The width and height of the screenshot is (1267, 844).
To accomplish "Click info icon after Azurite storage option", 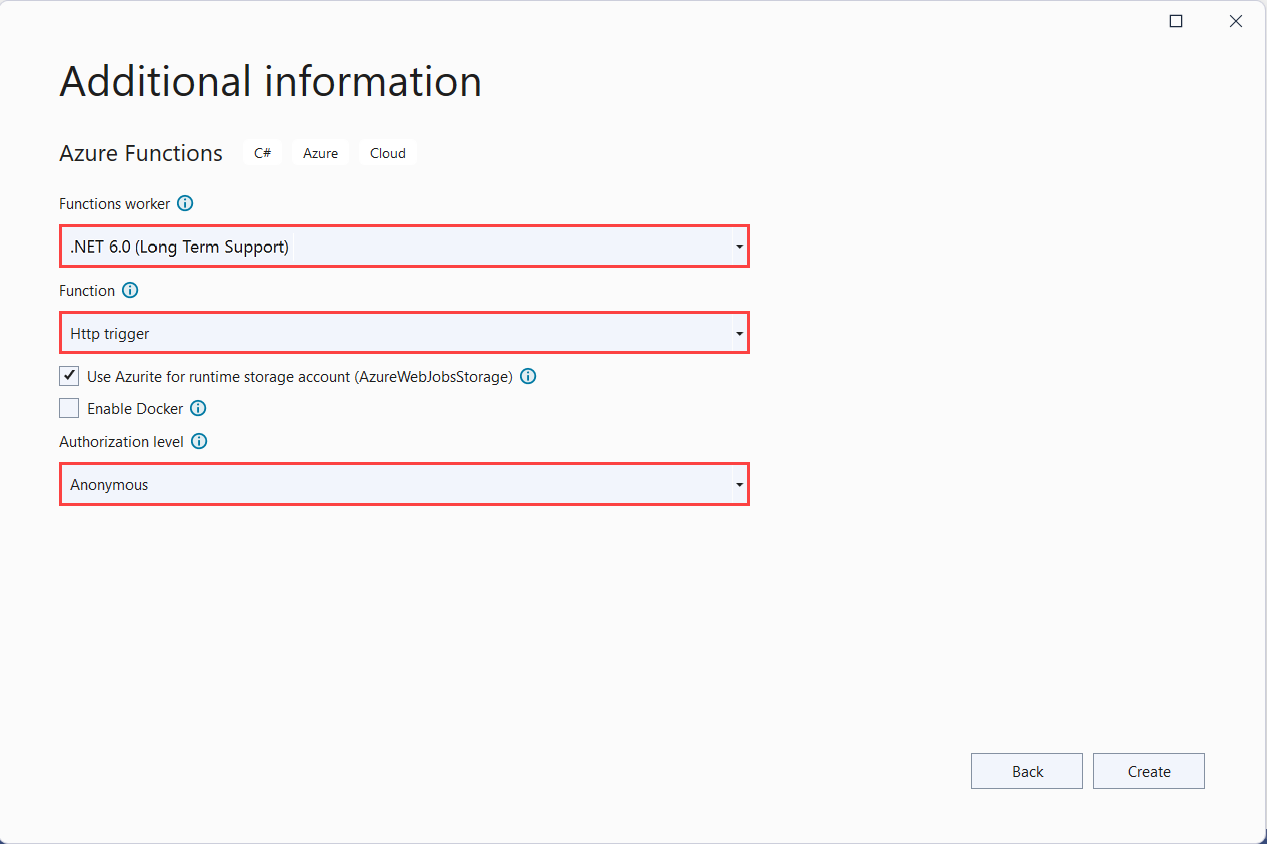I will [x=528, y=377].
